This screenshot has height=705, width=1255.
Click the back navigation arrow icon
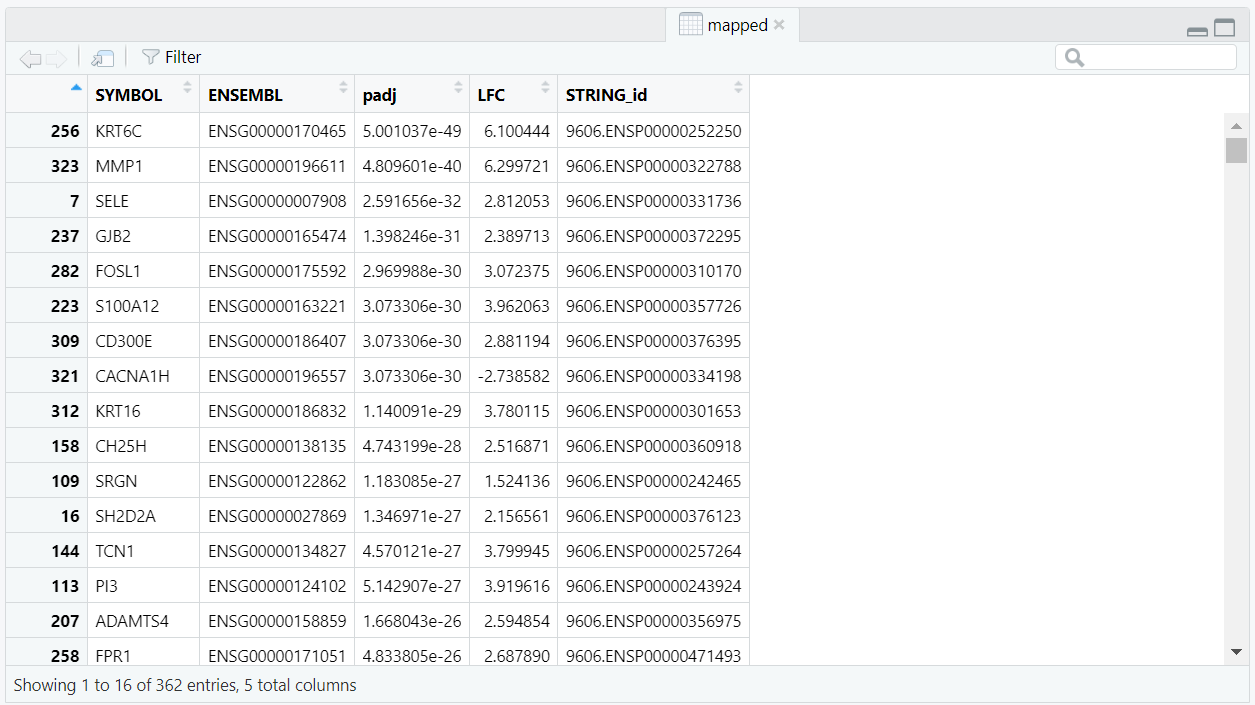[x=30, y=59]
